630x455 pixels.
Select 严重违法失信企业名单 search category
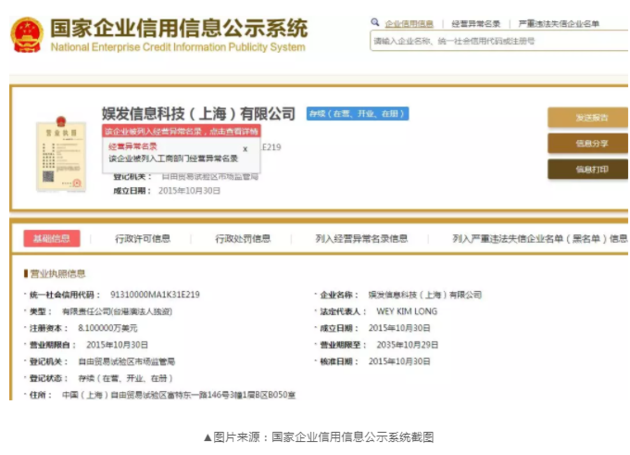tap(558, 24)
